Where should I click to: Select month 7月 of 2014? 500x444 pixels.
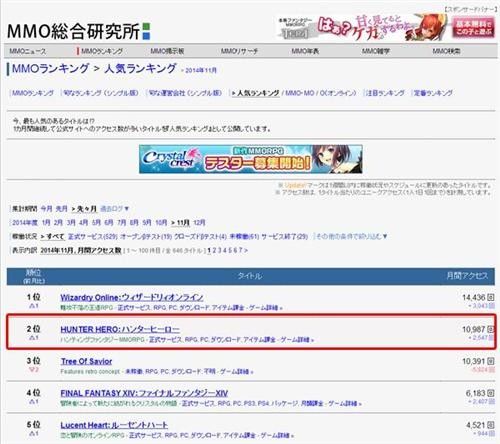(122, 223)
